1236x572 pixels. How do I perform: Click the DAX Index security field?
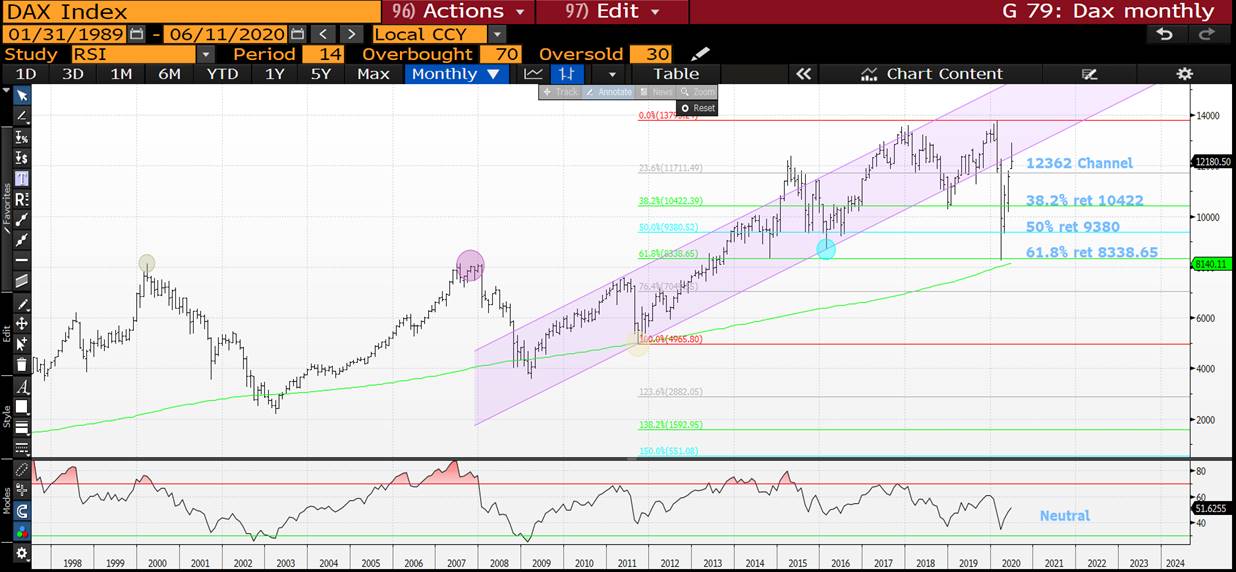click(x=191, y=12)
